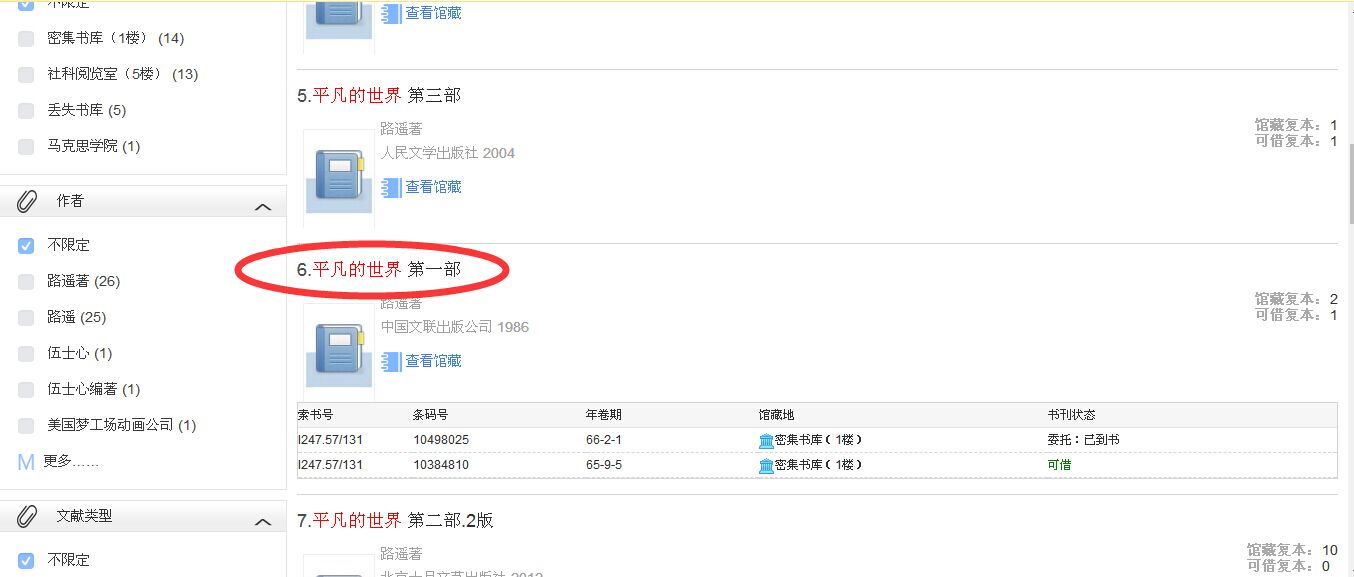
Task: Tick the 路遥 (25) author filter
Action: (26, 318)
